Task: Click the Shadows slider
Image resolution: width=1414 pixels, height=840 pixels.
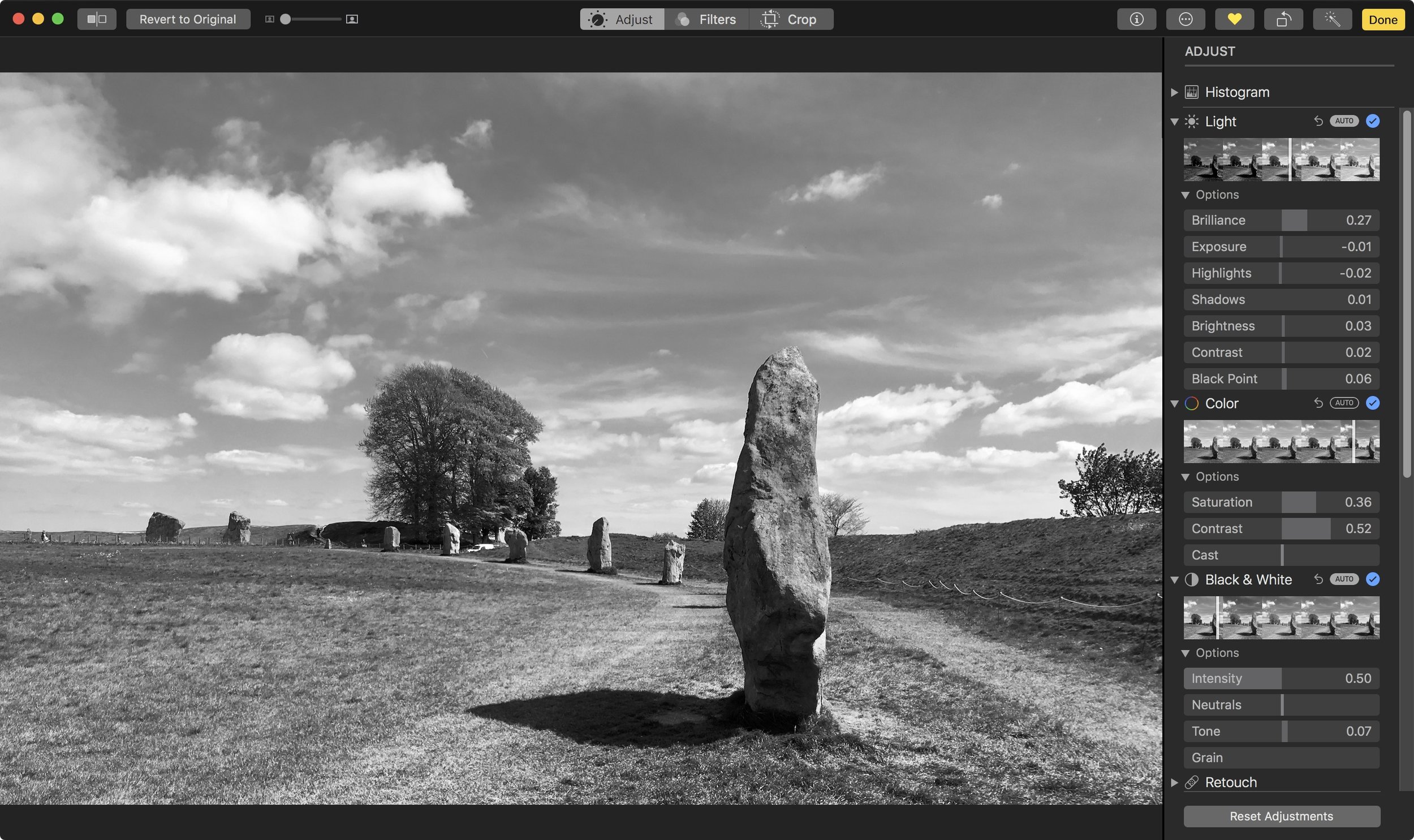Action: click(1281, 299)
